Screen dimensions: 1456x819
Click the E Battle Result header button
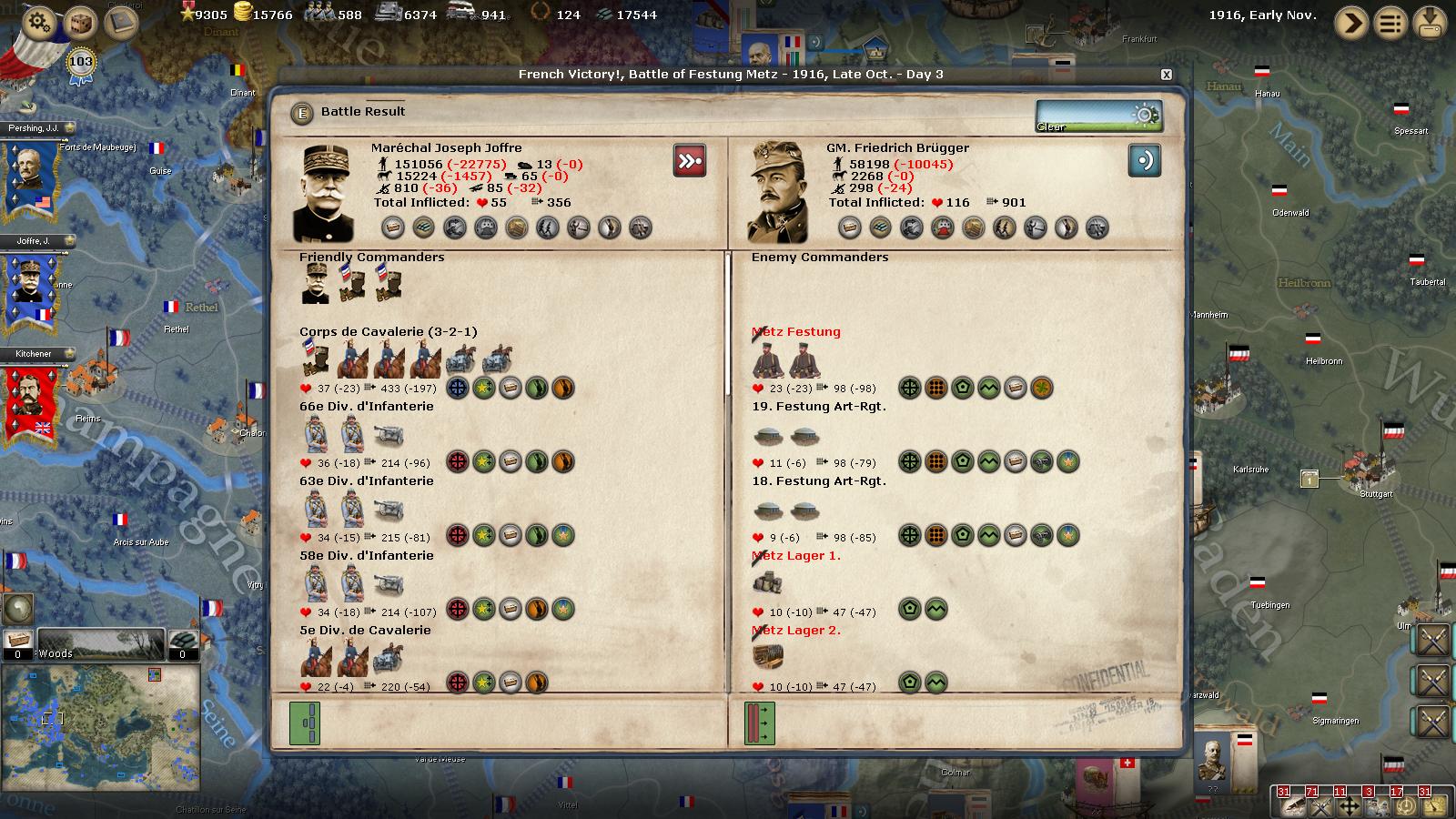(x=301, y=113)
